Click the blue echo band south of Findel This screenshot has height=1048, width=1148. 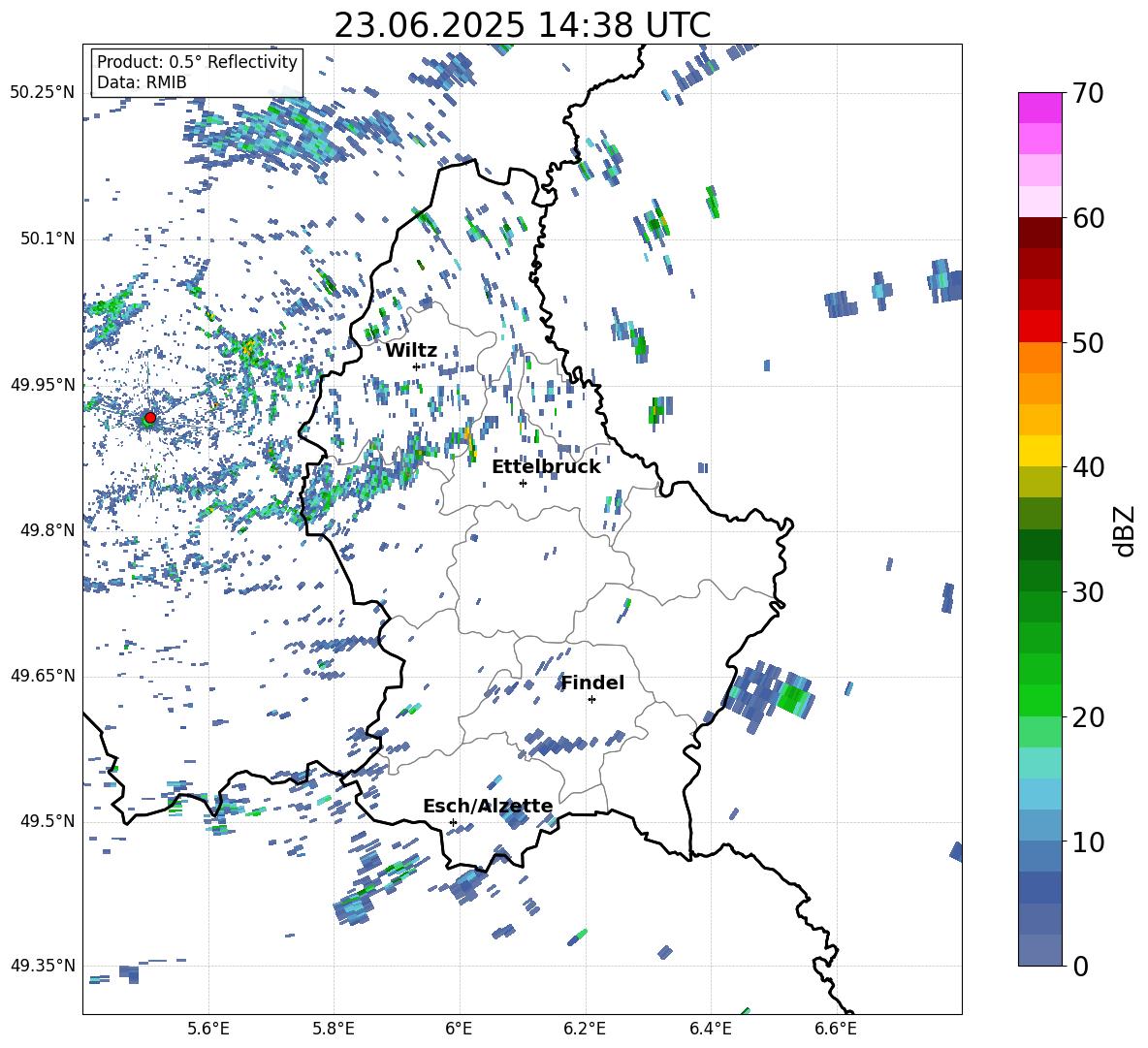(x=560, y=745)
